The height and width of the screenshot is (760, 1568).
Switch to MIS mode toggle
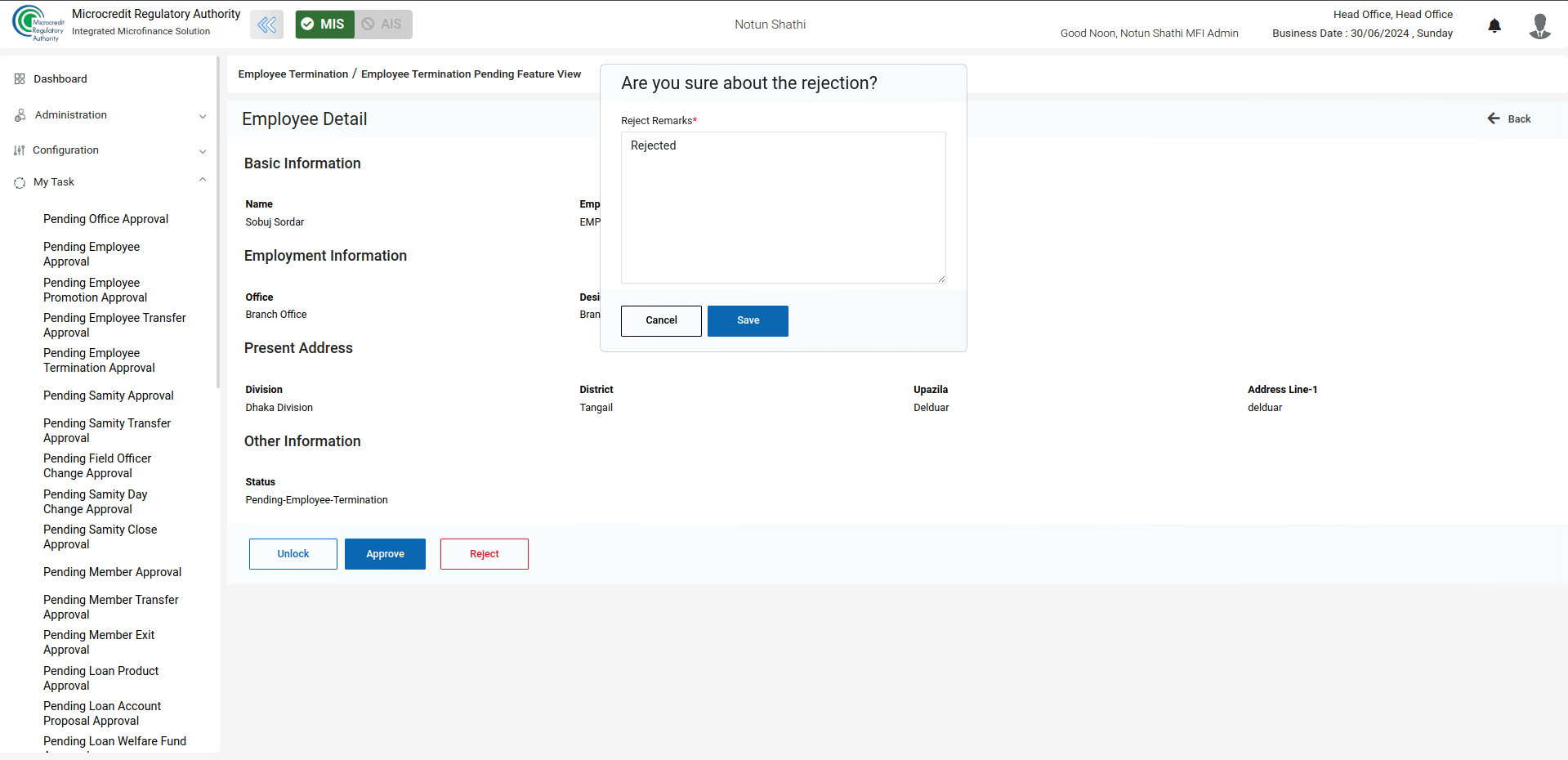324,25
